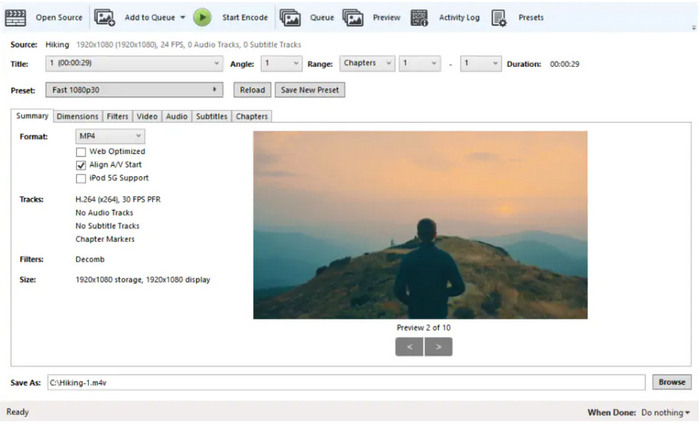Screen dimensions: 700x437
Task: Switch to the Dimensions tab
Action: tap(77, 116)
